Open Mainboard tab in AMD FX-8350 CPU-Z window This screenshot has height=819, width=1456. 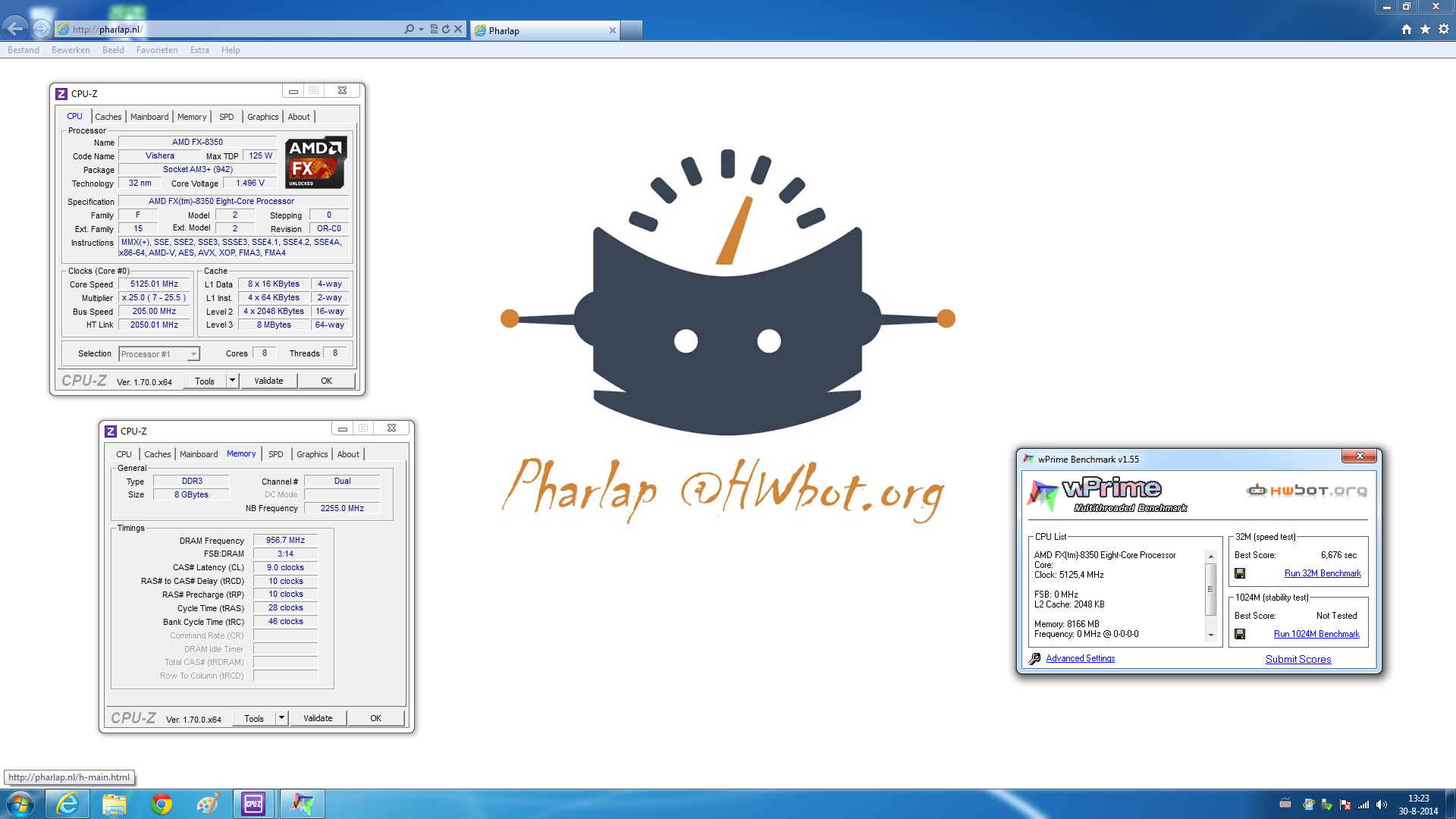[x=149, y=117]
